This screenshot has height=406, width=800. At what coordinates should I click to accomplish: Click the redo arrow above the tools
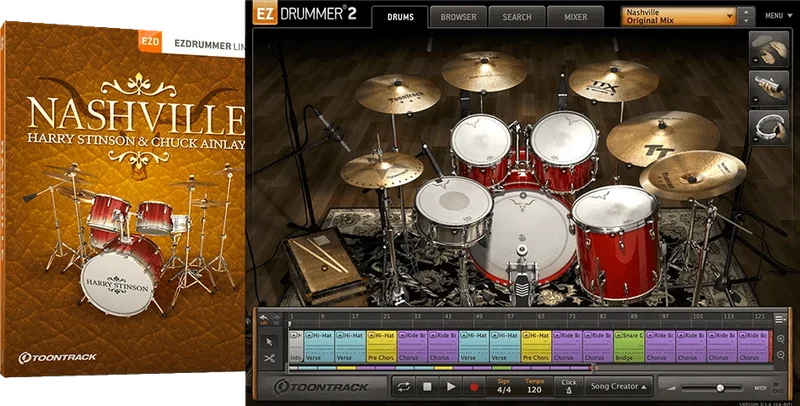(276, 319)
